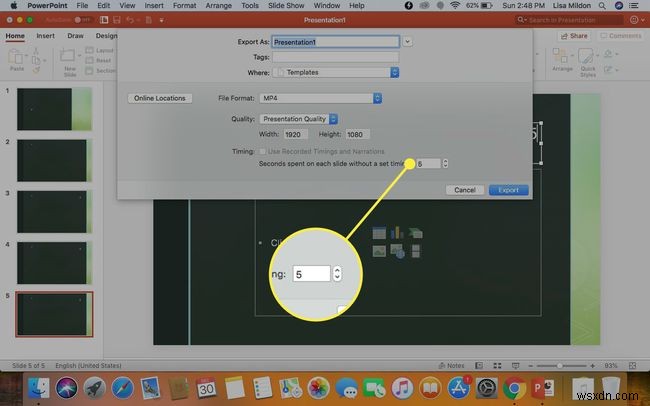Click the seconds per slide stepper arrows
650x406 pixels.
(x=445, y=163)
